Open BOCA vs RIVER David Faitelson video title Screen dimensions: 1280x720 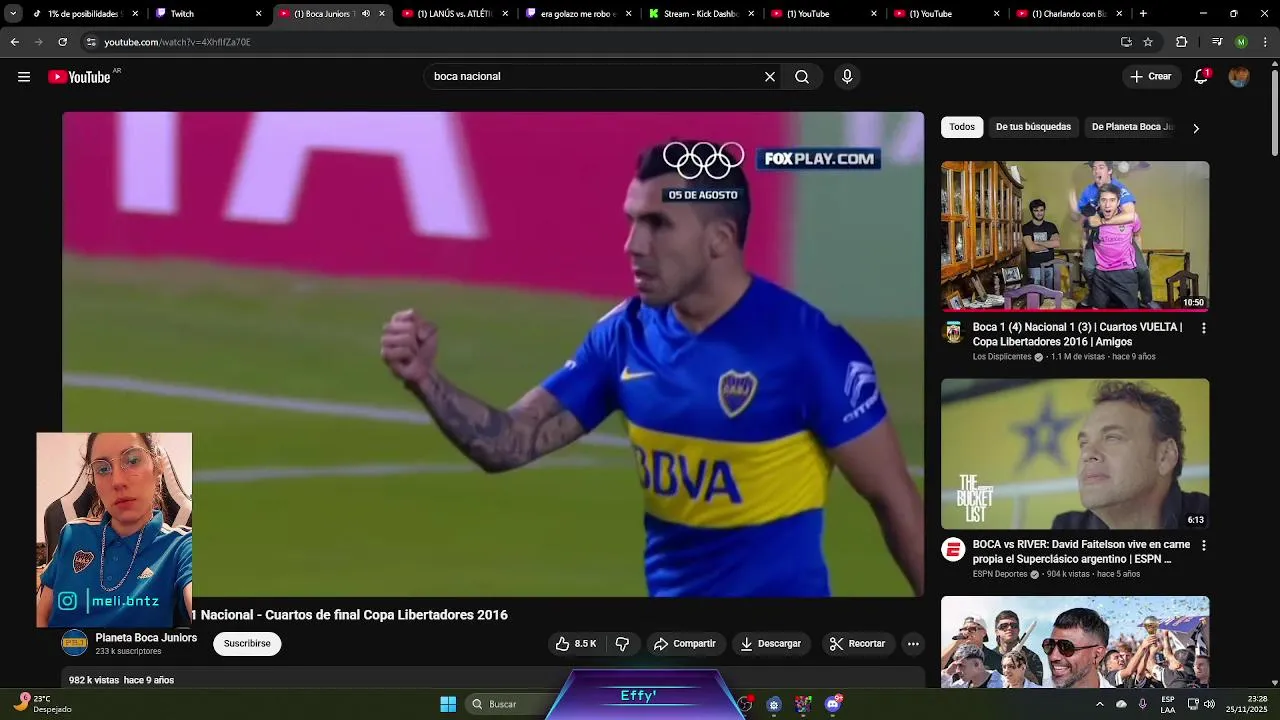pos(1081,552)
